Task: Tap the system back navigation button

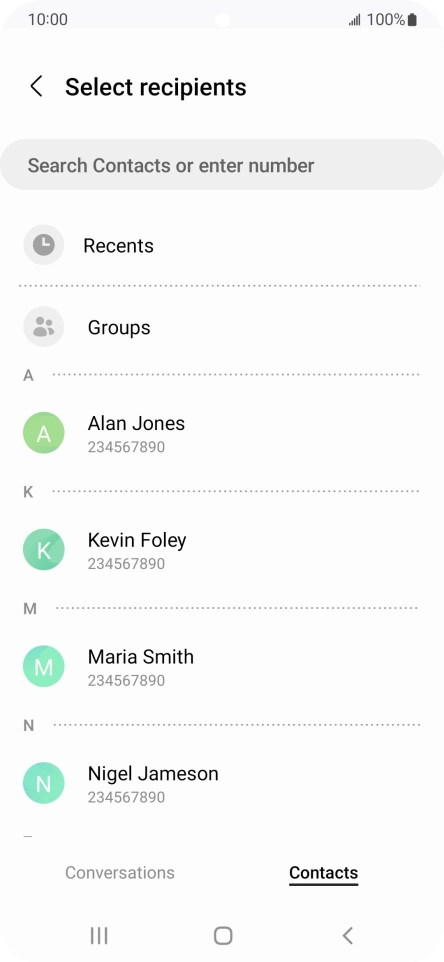Action: click(347, 935)
